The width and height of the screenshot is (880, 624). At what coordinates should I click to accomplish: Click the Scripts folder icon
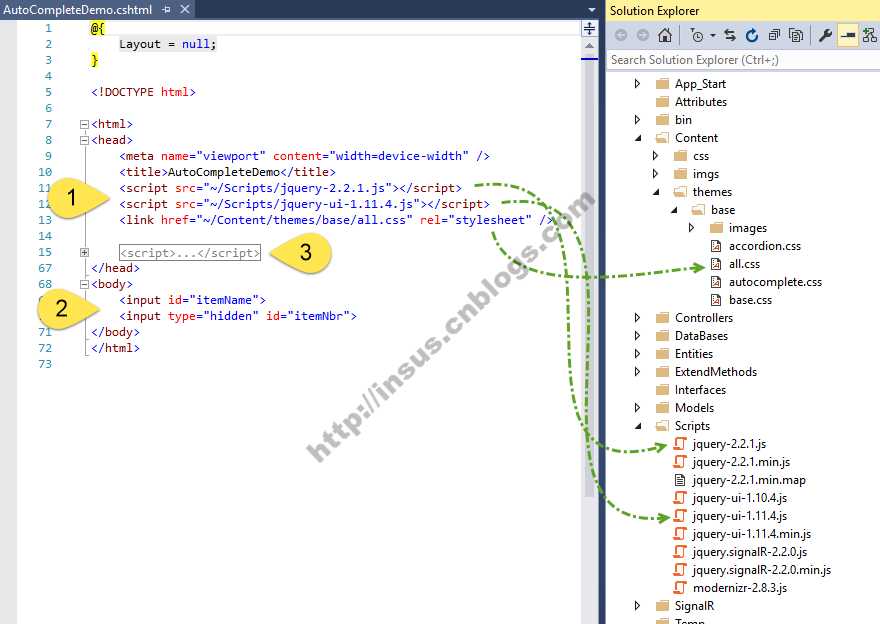pyautogui.click(x=662, y=425)
